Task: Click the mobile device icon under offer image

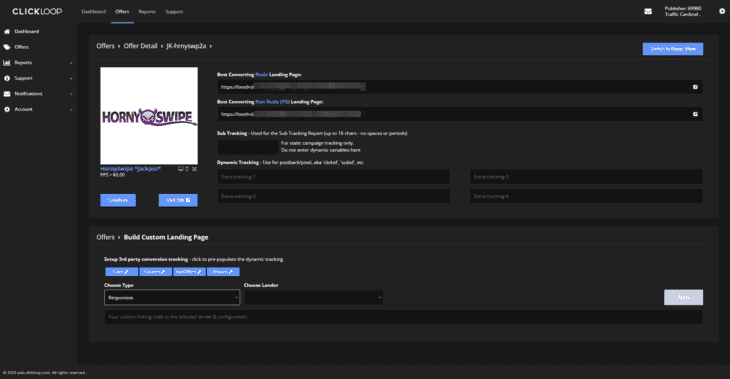Action: point(187,169)
